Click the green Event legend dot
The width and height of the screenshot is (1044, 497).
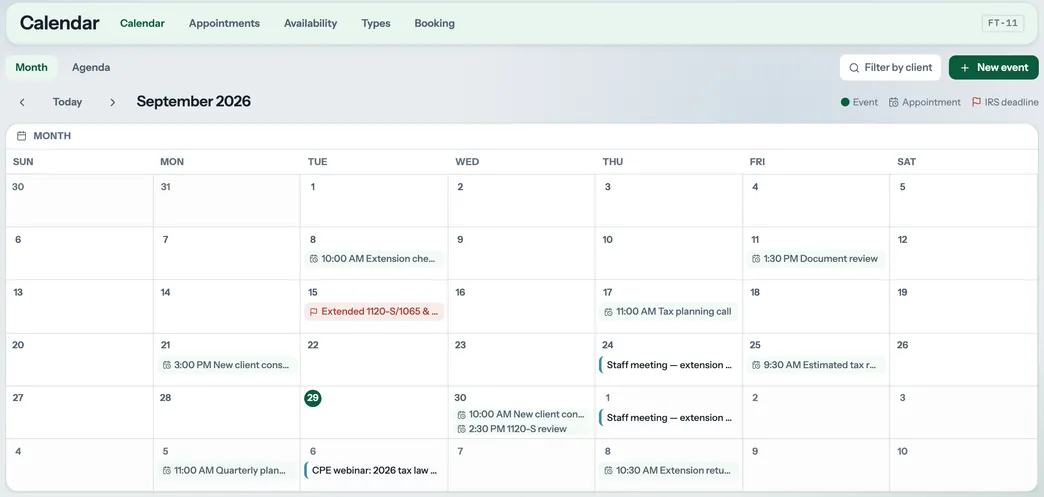pyautogui.click(x=845, y=102)
